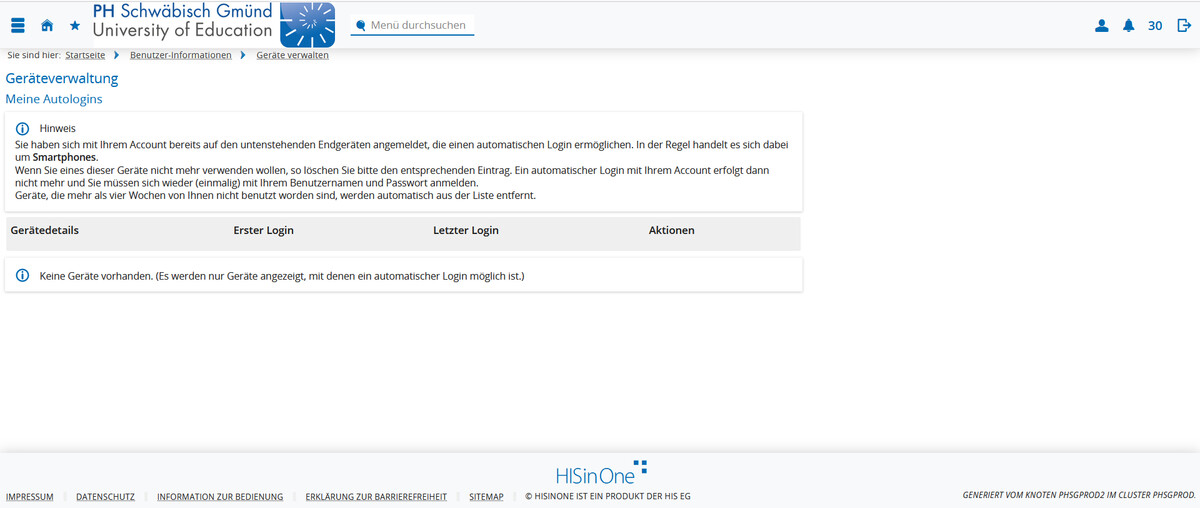This screenshot has height=508, width=1200.
Task: Open the Impressum footer link
Action: (x=30, y=496)
